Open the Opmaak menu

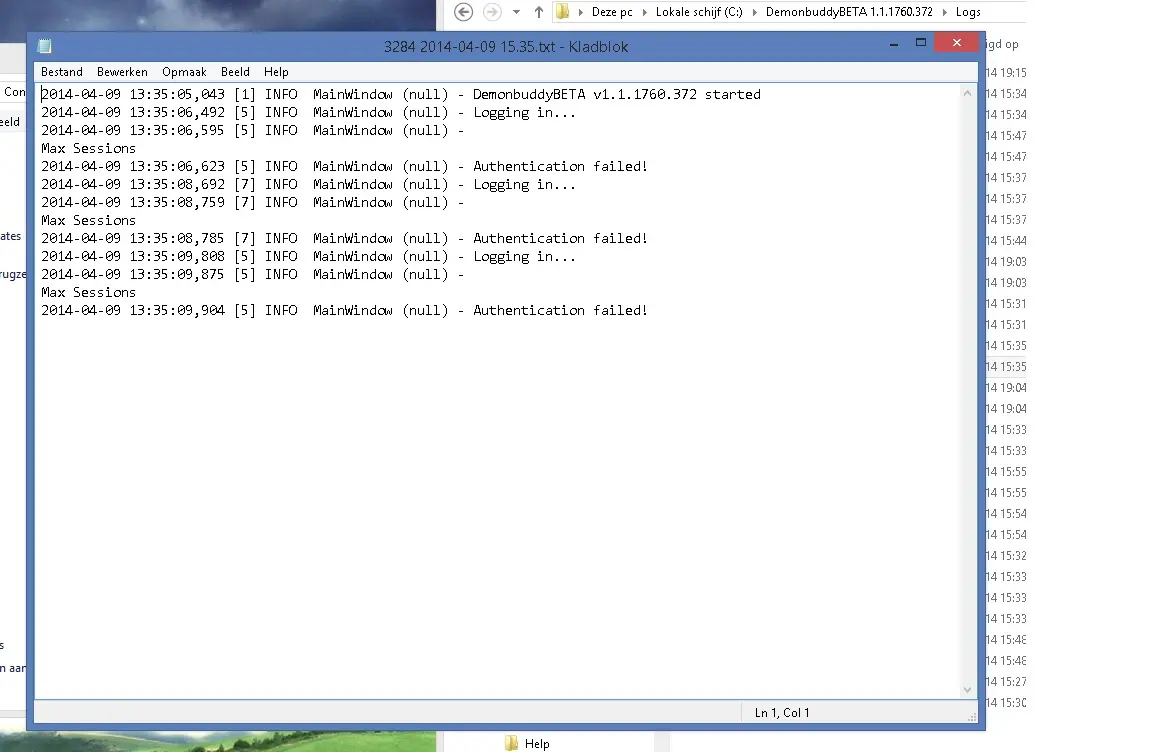coord(184,72)
